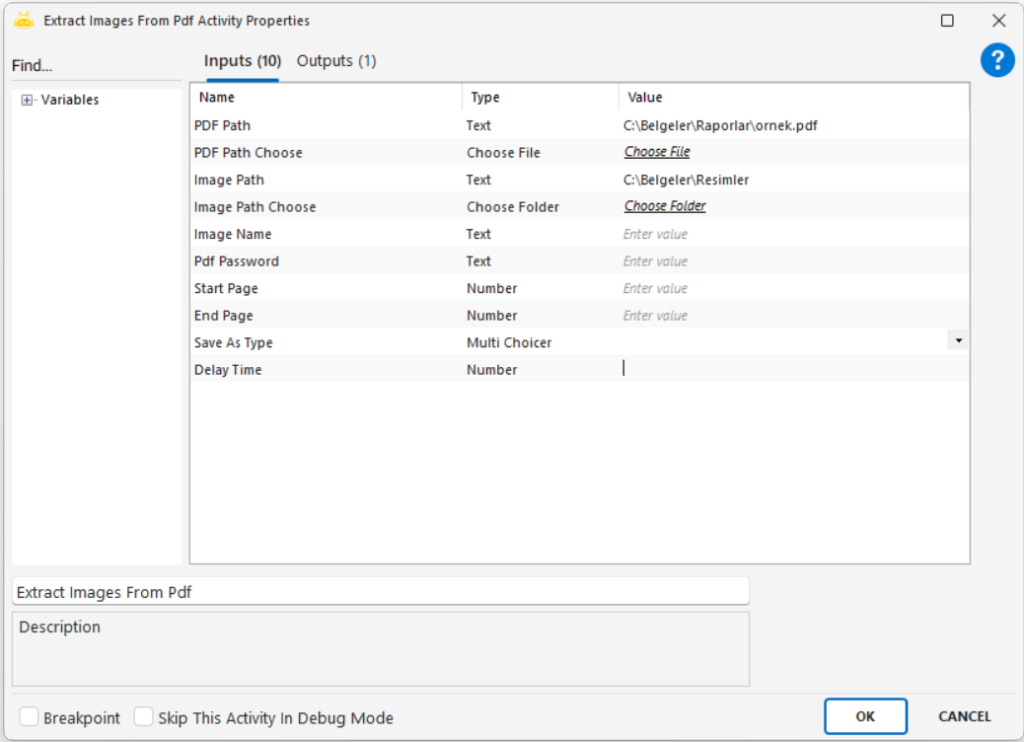The image size is (1024, 742).
Task: Click the Find search field
Action: (x=95, y=66)
